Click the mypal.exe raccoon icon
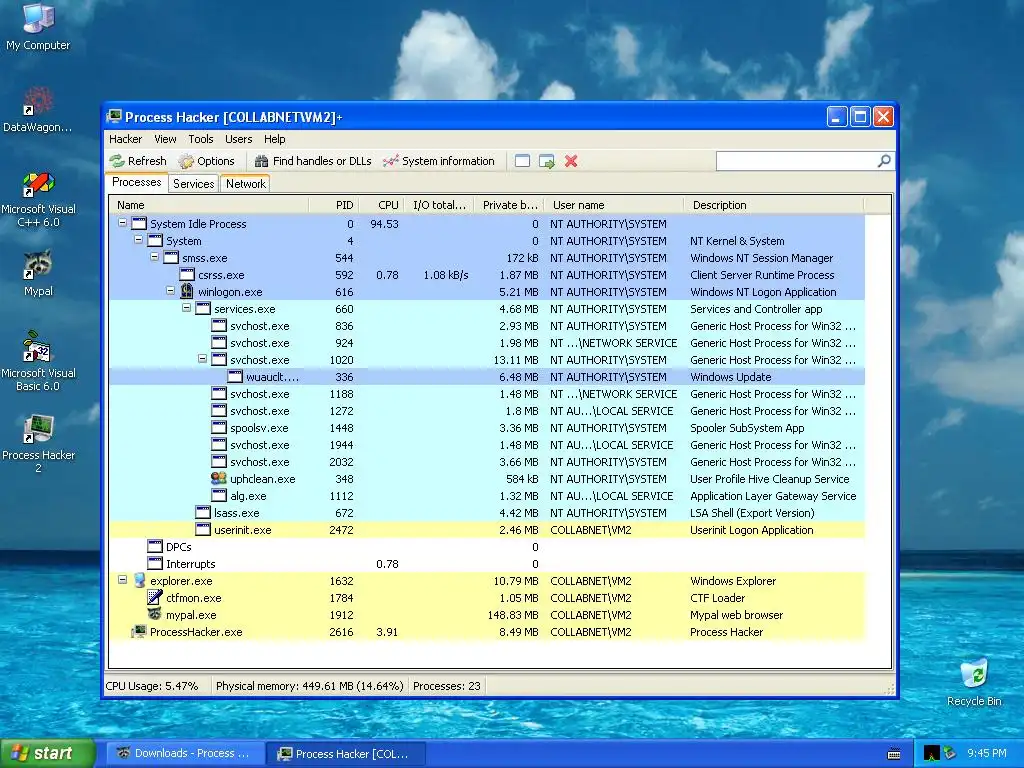The height and width of the screenshot is (768, 1024). point(155,614)
